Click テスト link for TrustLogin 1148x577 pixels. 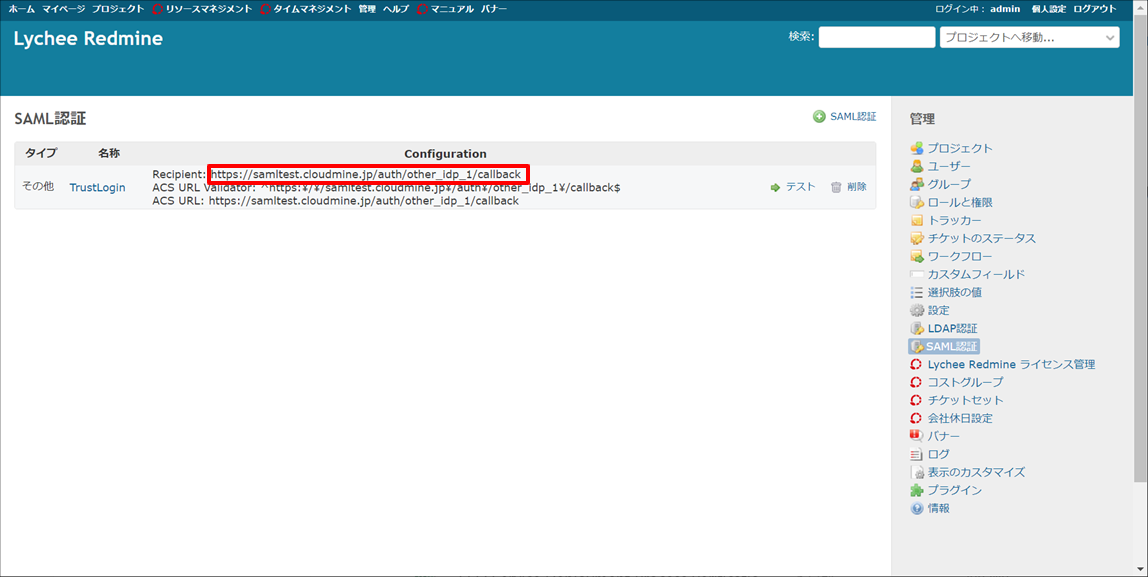tap(800, 187)
